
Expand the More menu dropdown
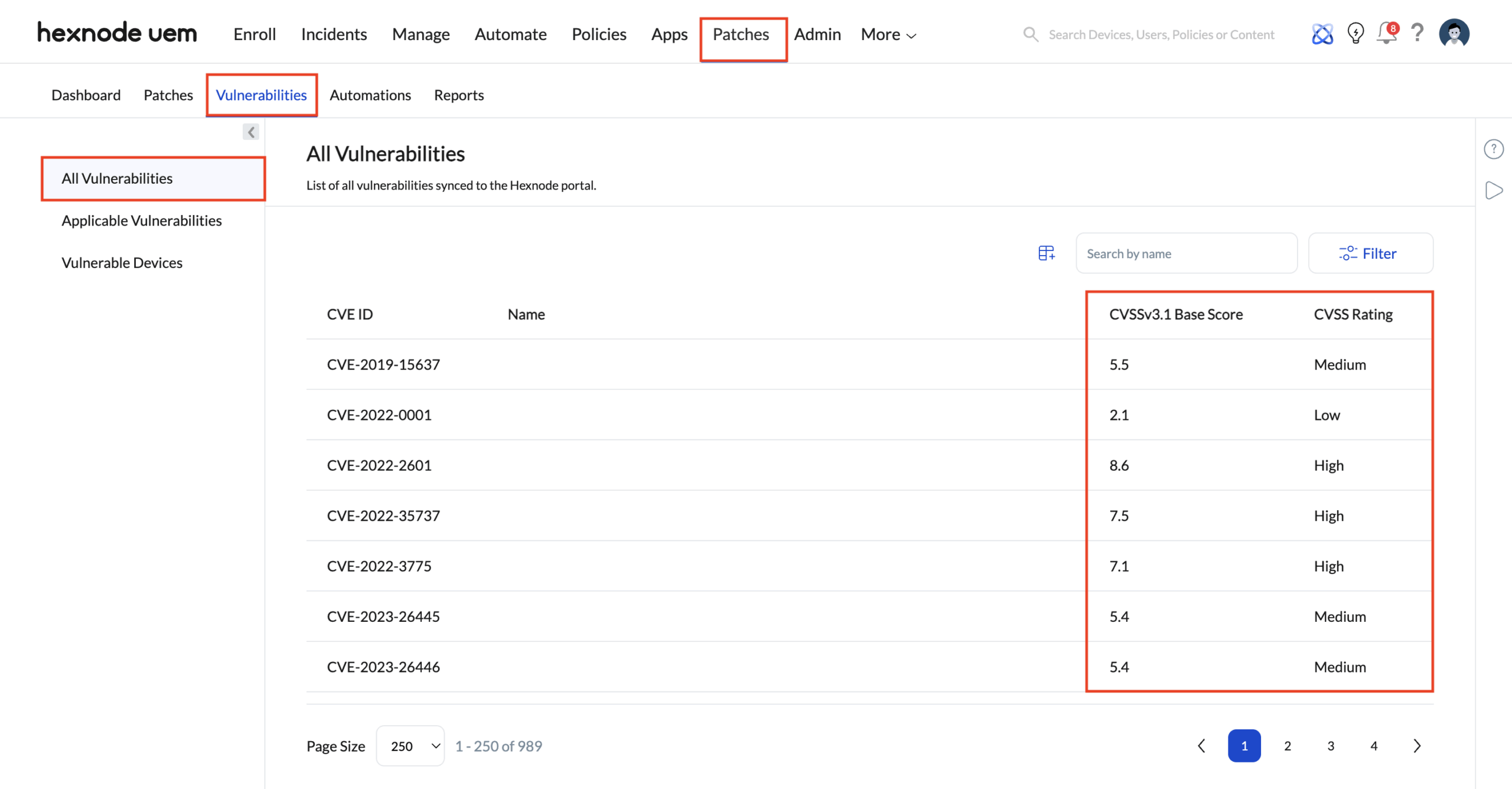888,35
